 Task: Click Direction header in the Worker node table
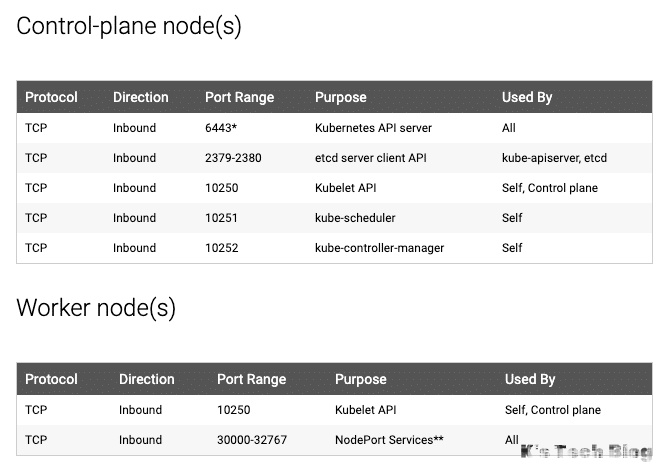pyautogui.click(x=146, y=379)
